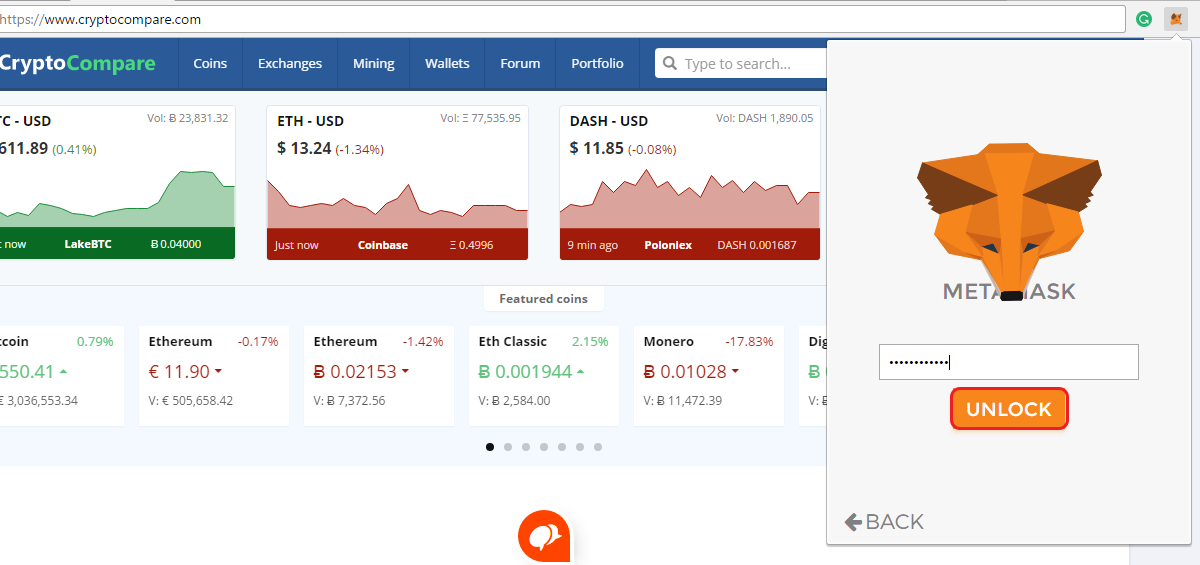This screenshot has width=1200, height=565.
Task: Click the $ 13.24 ETH price
Action: 304,149
